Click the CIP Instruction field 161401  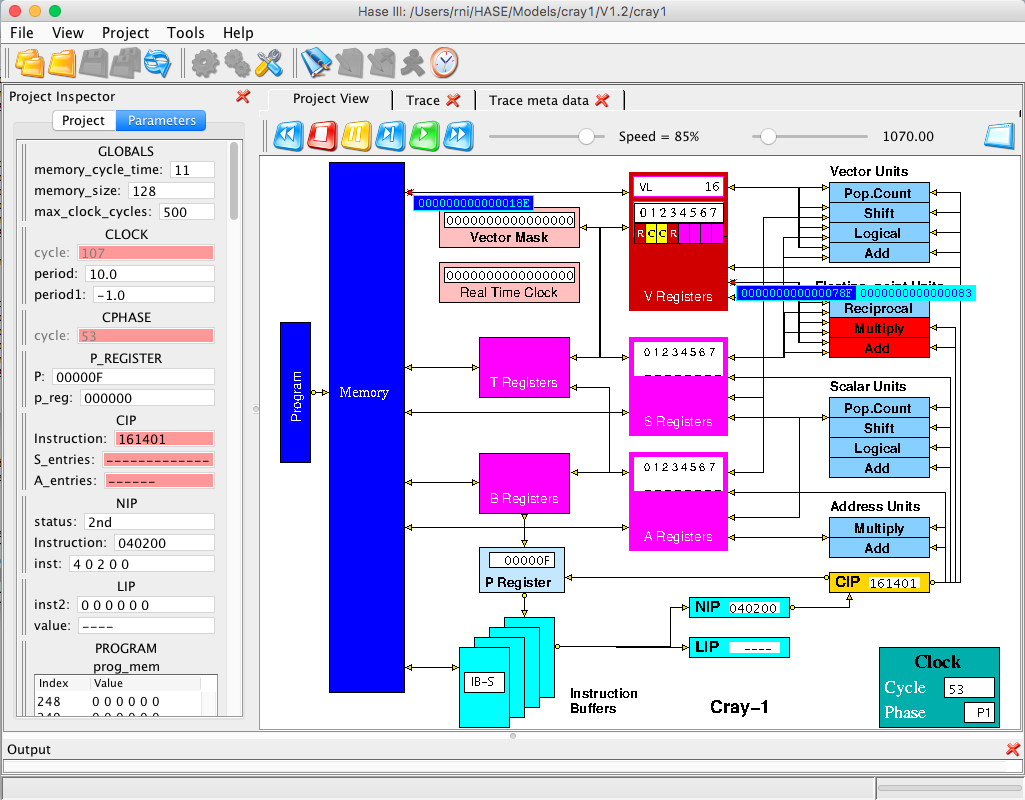point(164,439)
